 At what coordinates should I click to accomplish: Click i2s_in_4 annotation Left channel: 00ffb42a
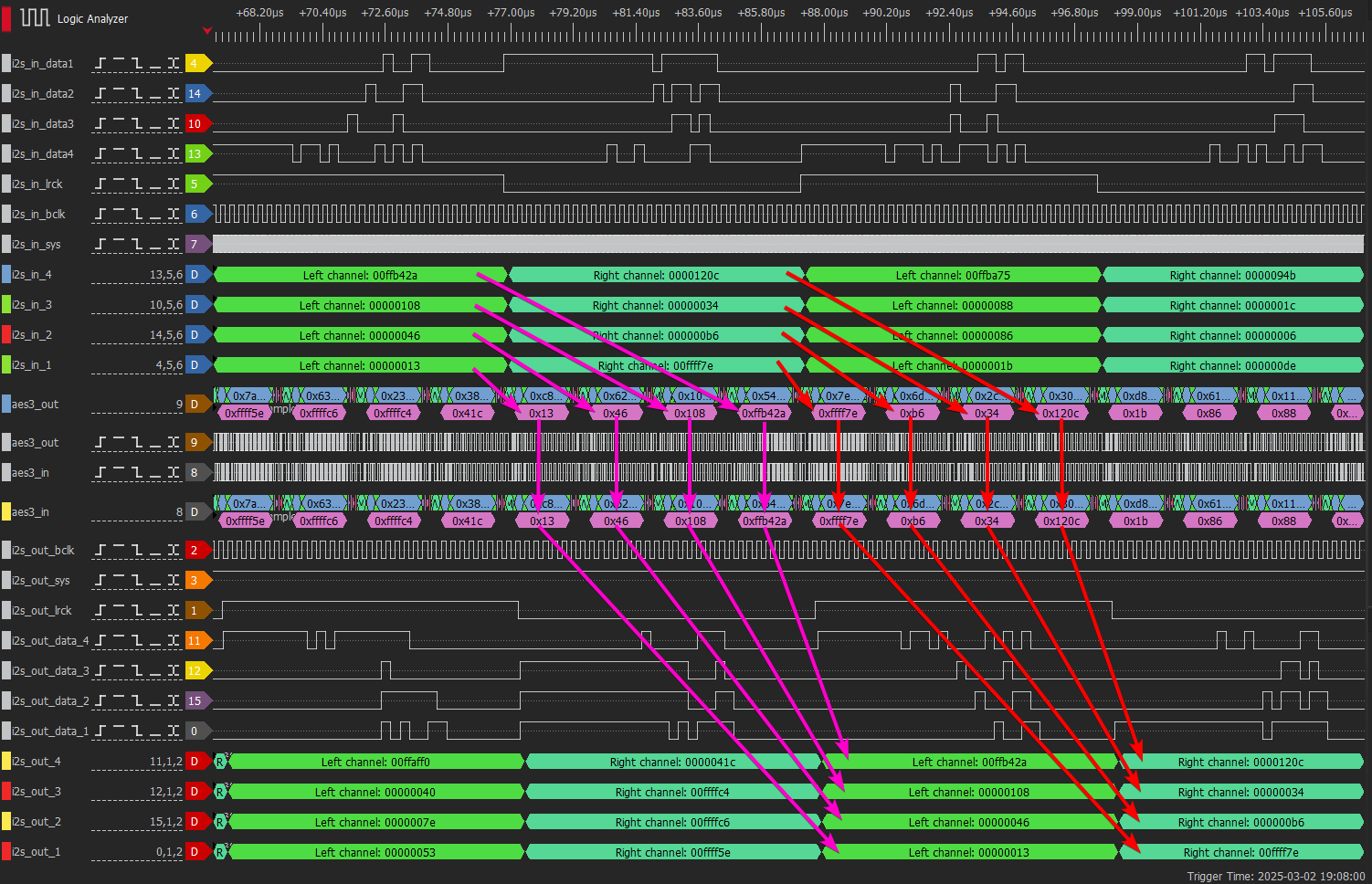360,275
